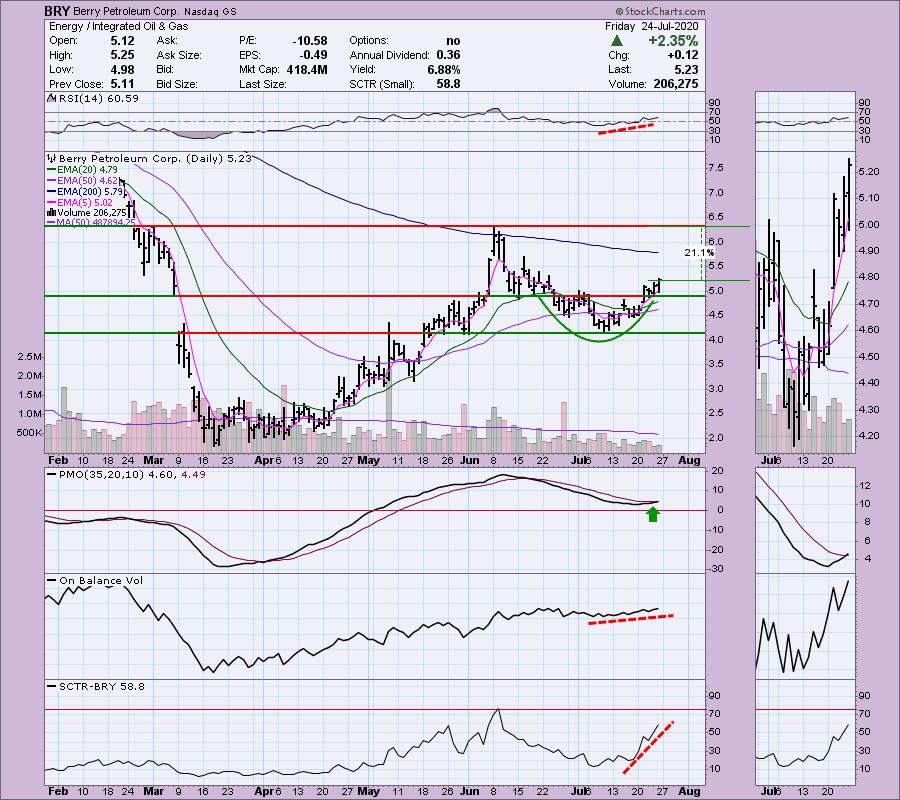Click the On Balance Vol panel label
This screenshot has height=800, width=900.
89,581
